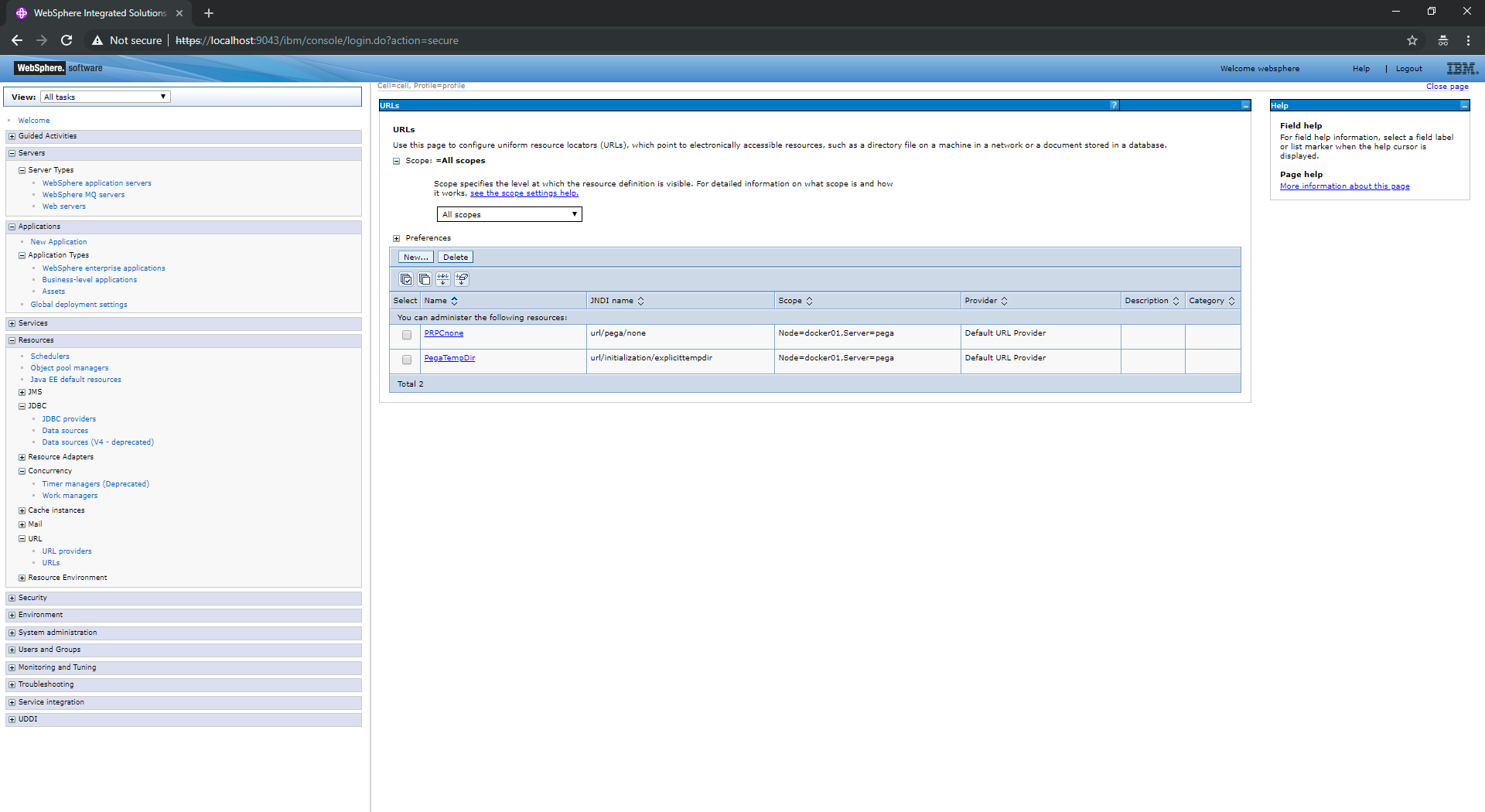Expand the Security navigation section
Viewport: 1485px width, 812px height.
click(x=12, y=598)
